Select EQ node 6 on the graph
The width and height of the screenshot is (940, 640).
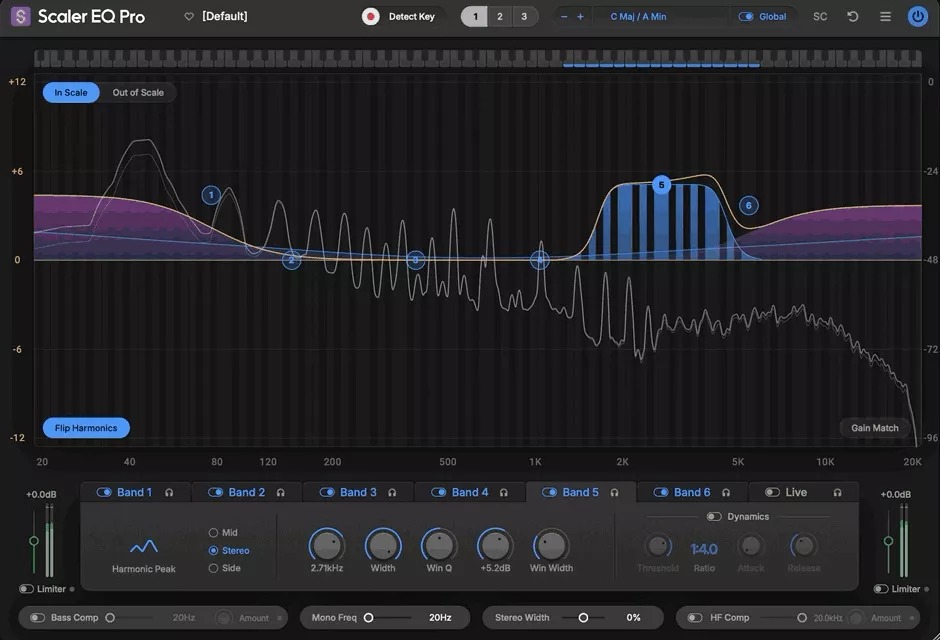click(748, 206)
